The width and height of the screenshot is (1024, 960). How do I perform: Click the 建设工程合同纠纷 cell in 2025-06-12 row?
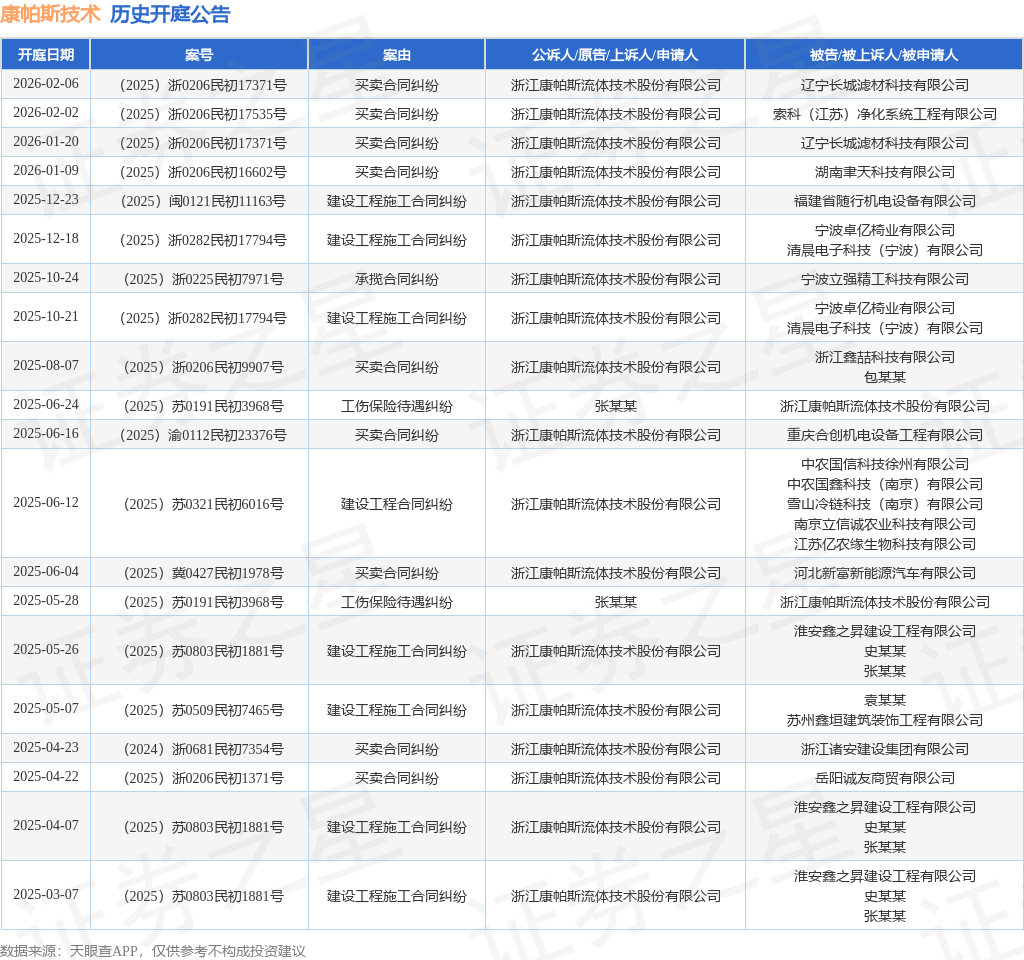tap(396, 505)
